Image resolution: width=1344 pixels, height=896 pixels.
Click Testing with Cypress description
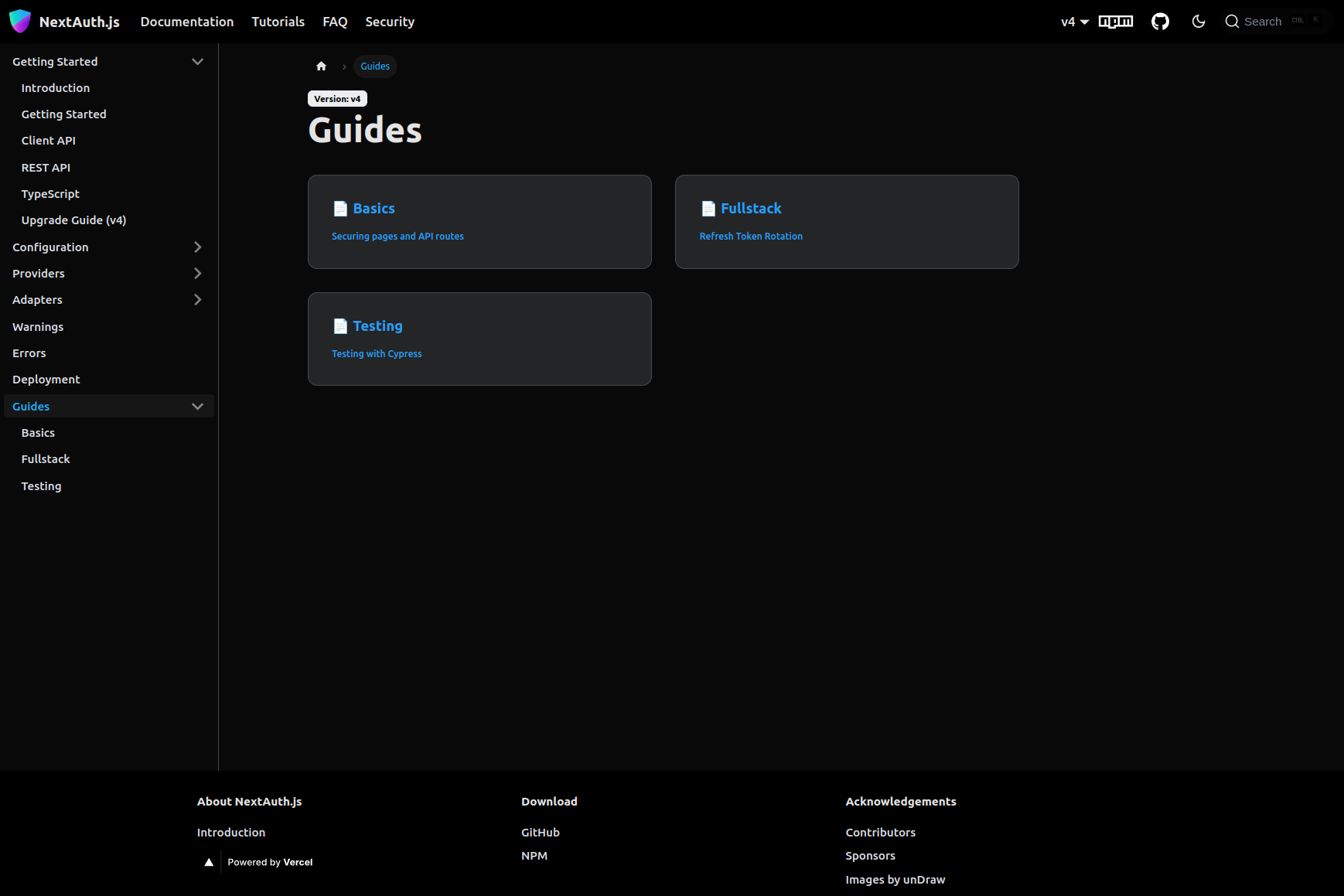[377, 354]
